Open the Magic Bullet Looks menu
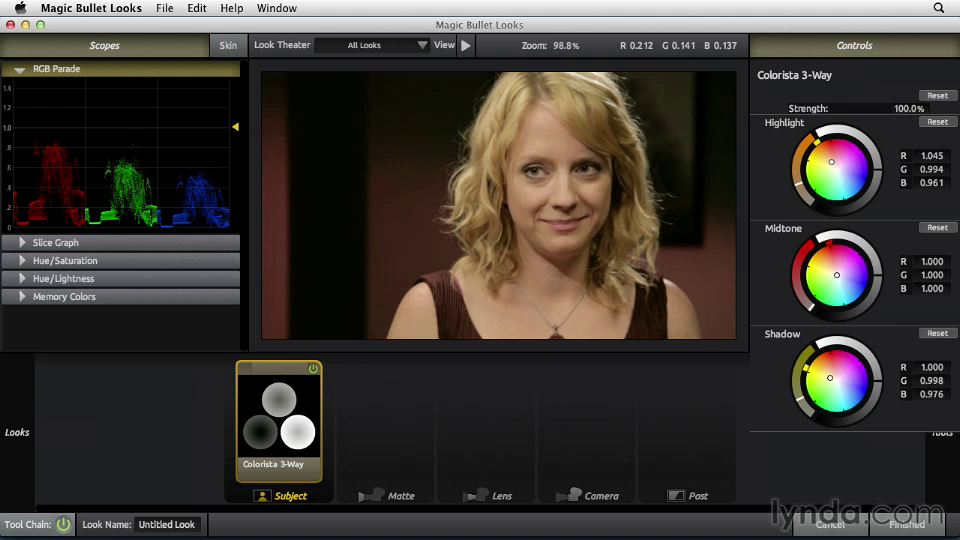This screenshot has height=540, width=960. [x=91, y=8]
